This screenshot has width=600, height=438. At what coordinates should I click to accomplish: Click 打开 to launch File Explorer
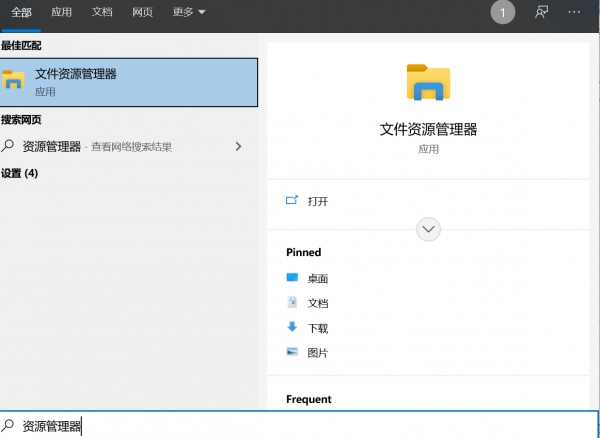318,201
